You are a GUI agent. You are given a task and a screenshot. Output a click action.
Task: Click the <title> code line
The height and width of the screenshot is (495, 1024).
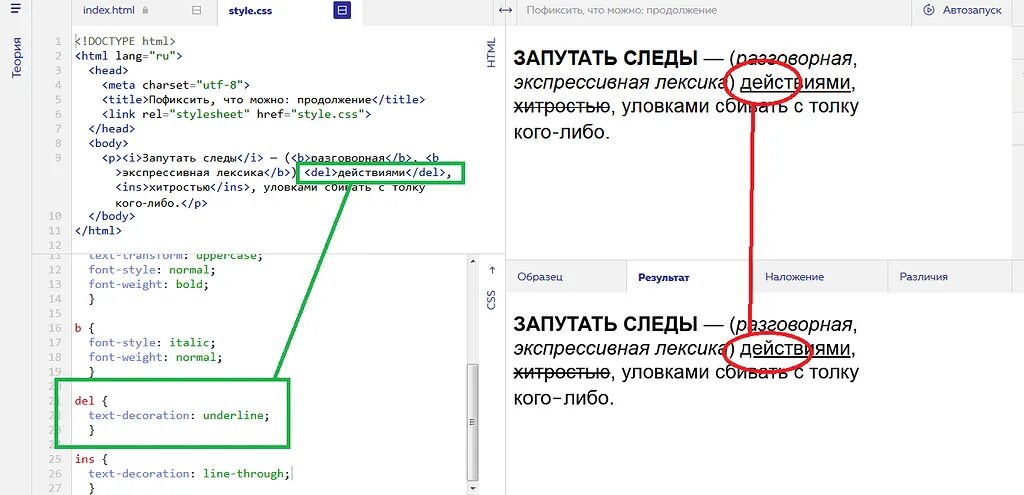(x=263, y=99)
